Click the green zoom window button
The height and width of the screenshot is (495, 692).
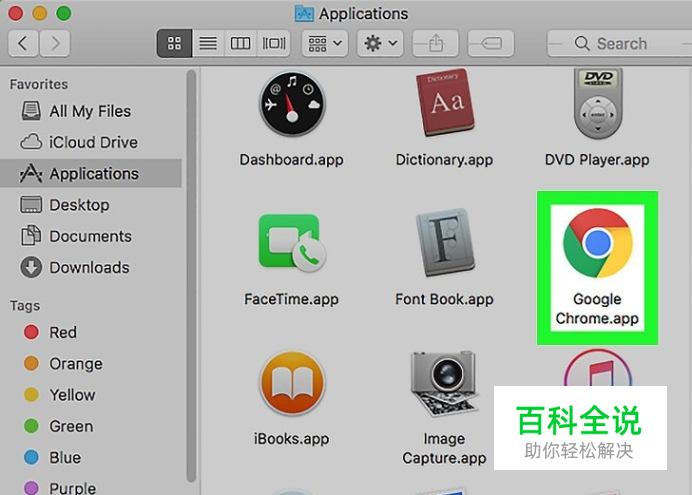click(64, 13)
